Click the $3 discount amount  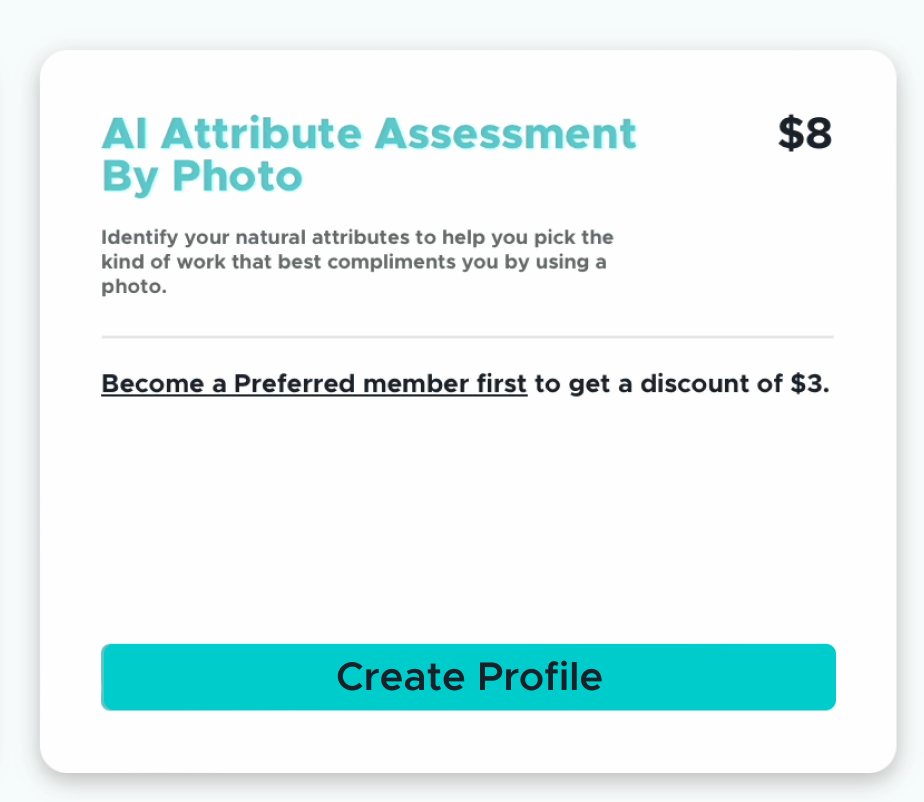pos(808,384)
